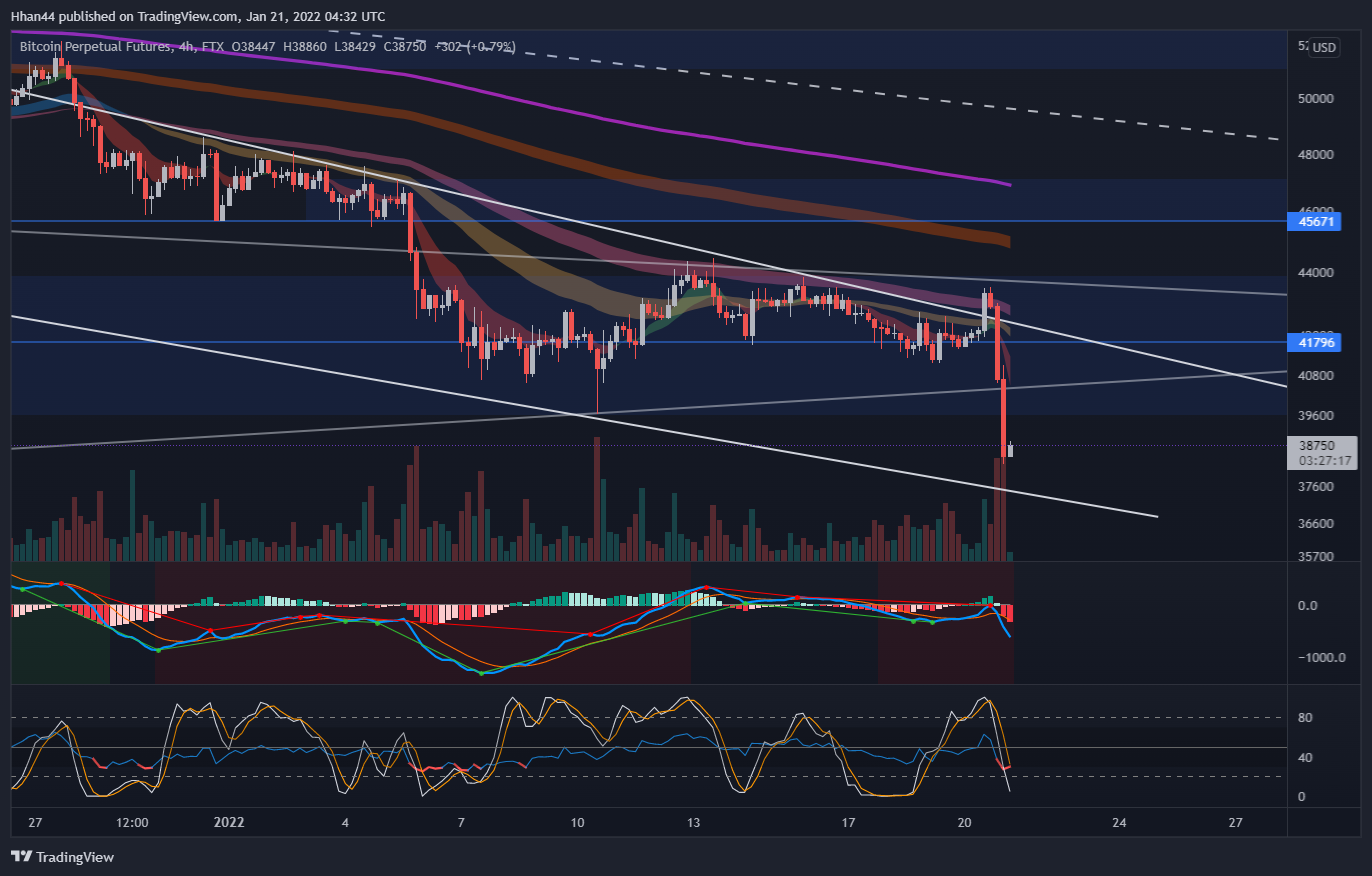Click the 17 date label on time axis
The width and height of the screenshot is (1372, 876).
click(848, 823)
